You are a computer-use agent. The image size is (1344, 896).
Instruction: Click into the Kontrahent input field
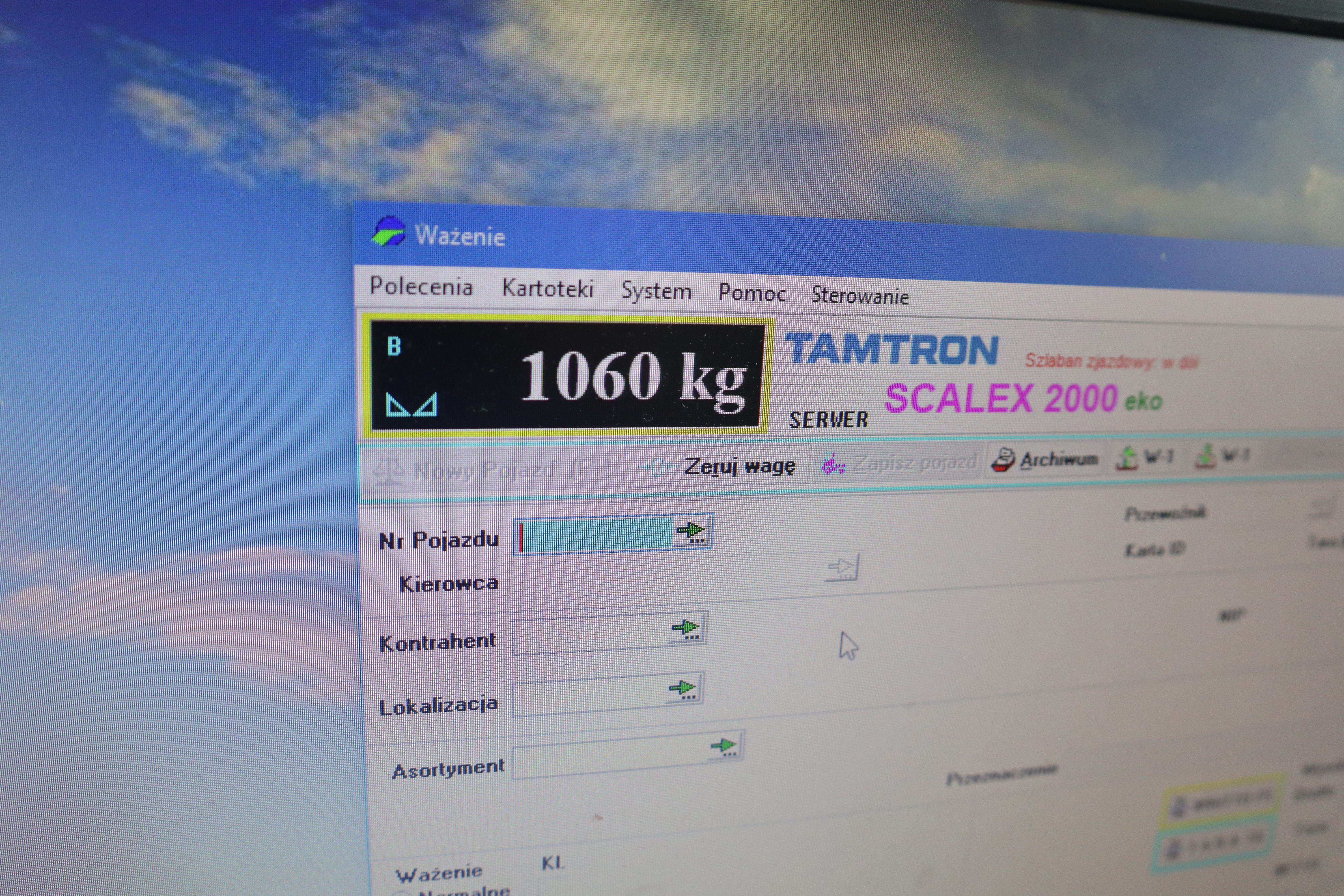pyautogui.click(x=591, y=634)
